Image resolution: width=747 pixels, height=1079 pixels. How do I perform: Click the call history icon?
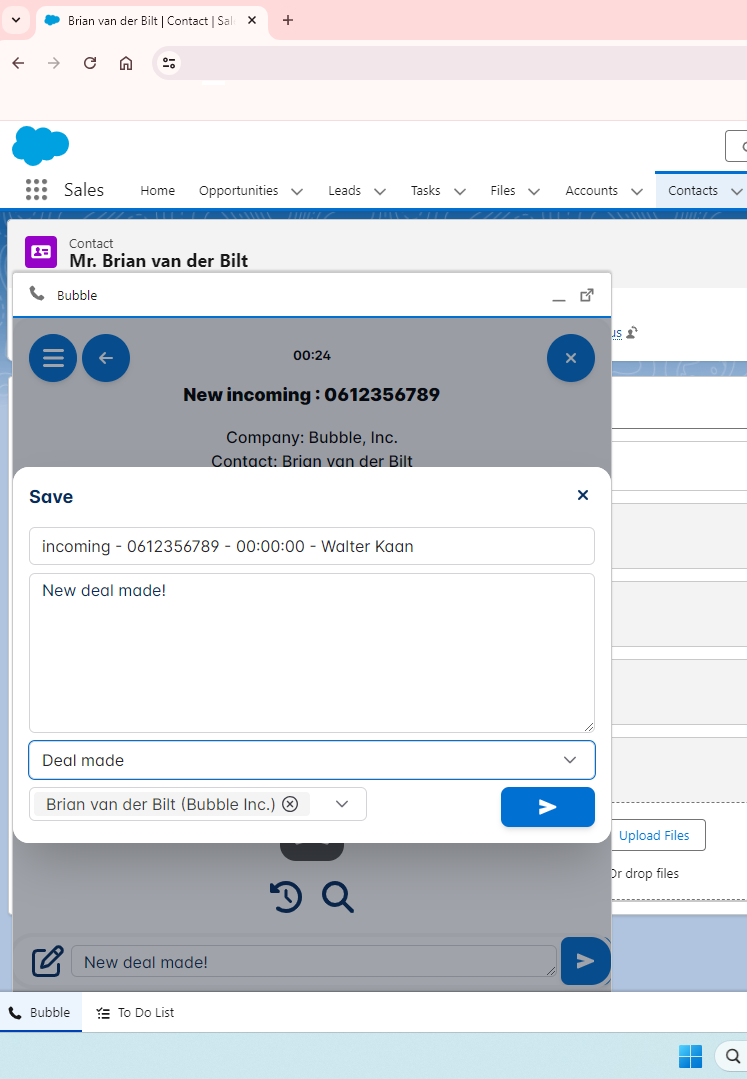click(286, 896)
